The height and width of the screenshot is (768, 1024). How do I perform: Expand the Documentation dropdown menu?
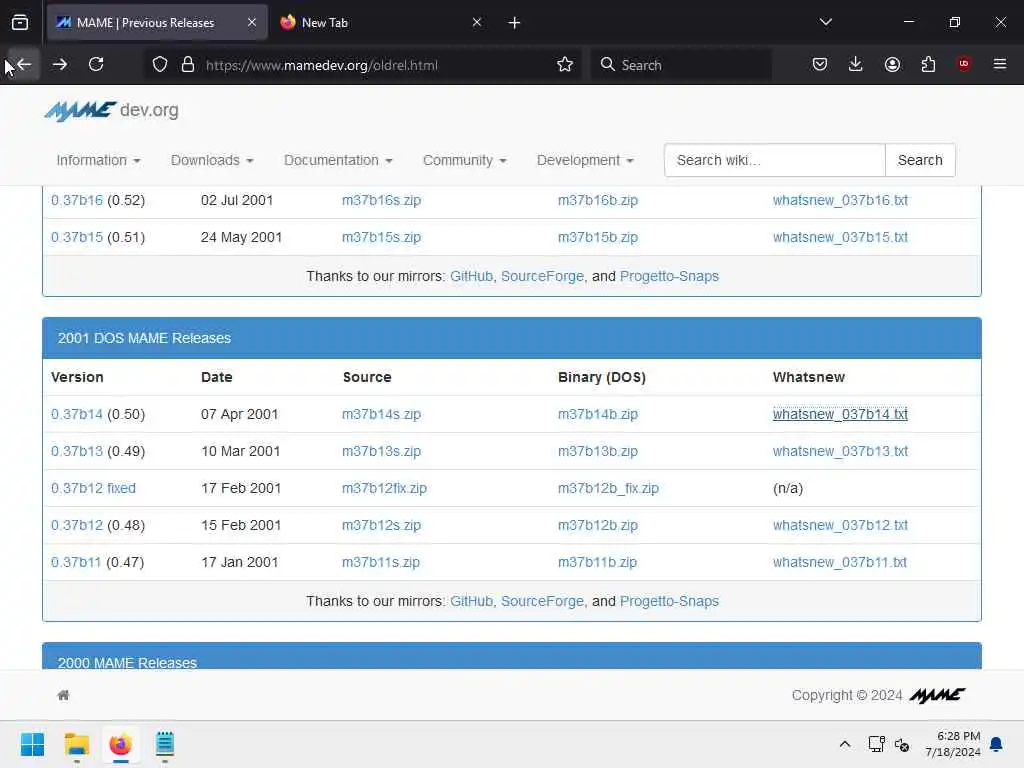[338, 160]
